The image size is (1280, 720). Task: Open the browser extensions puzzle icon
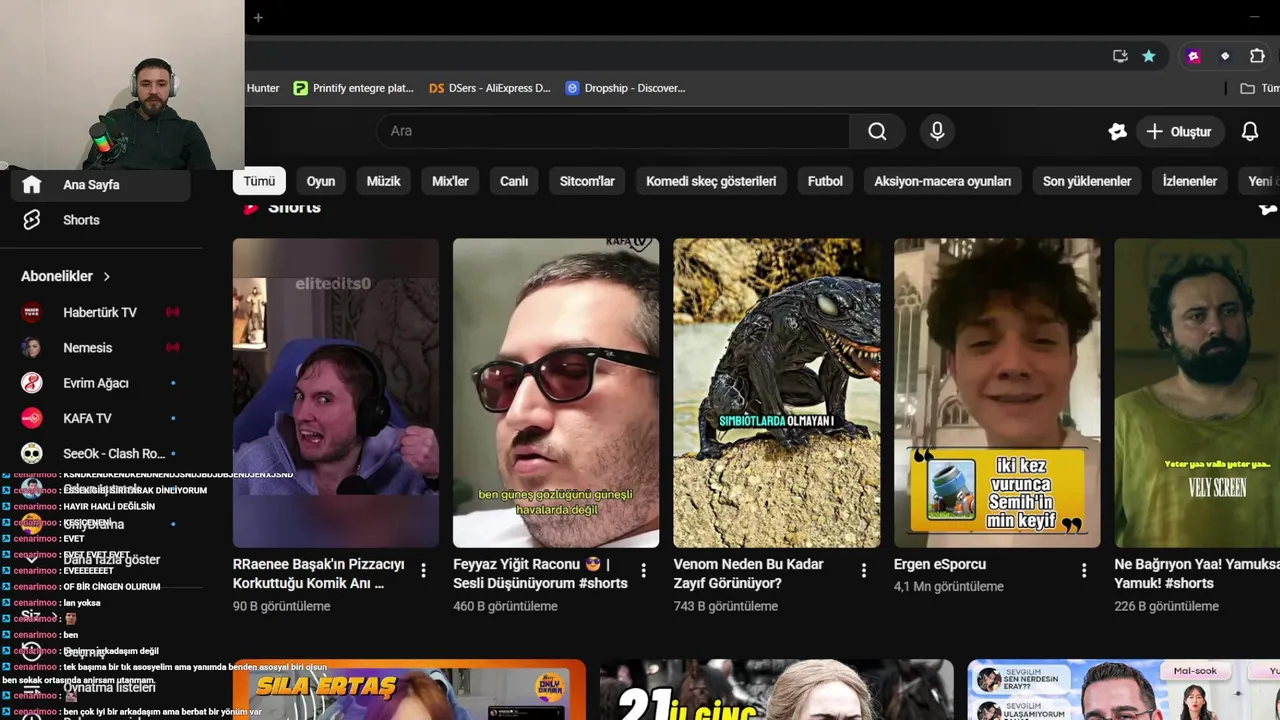click(x=1257, y=56)
